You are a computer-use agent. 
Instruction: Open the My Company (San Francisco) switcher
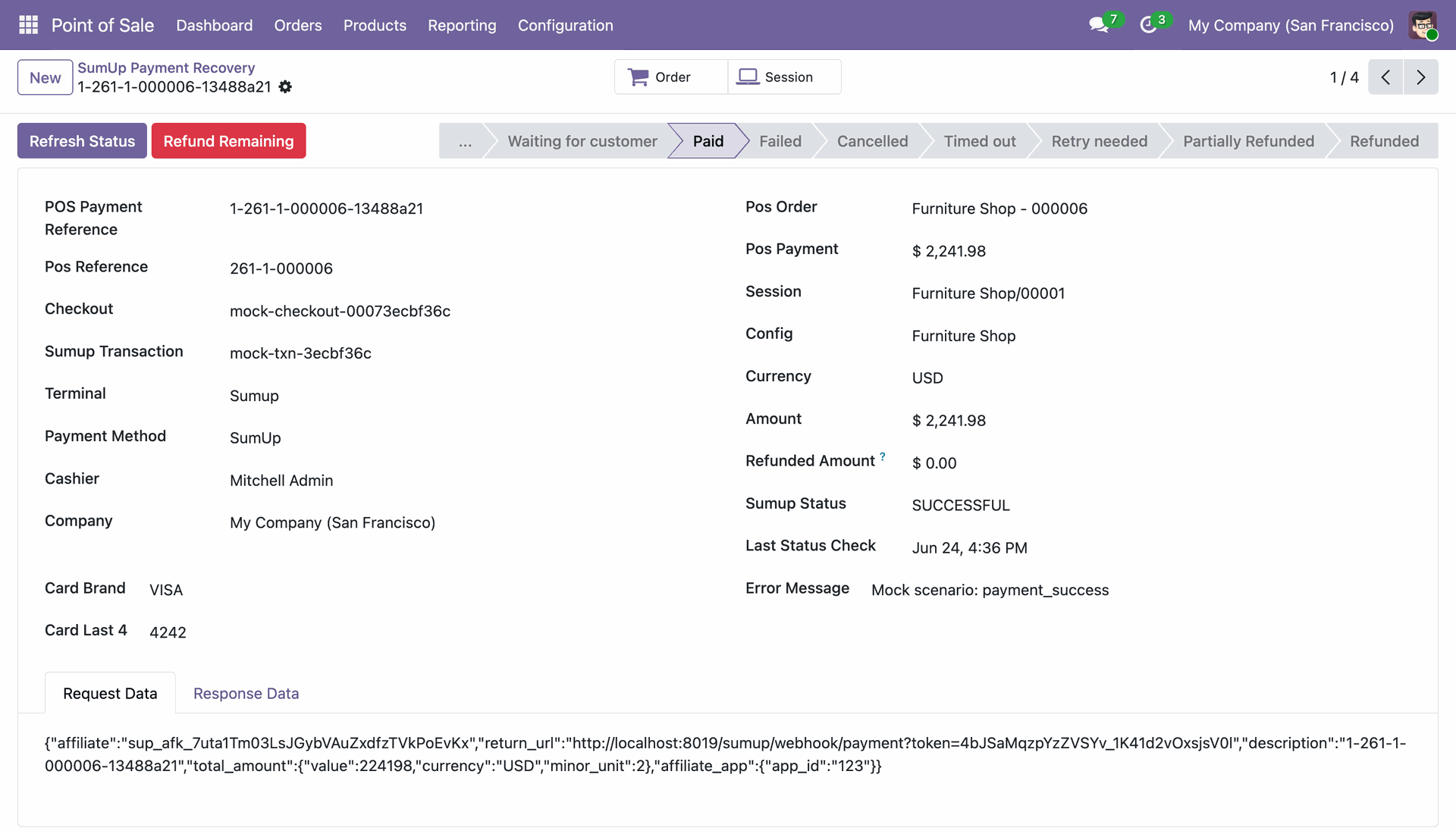[x=1291, y=25]
